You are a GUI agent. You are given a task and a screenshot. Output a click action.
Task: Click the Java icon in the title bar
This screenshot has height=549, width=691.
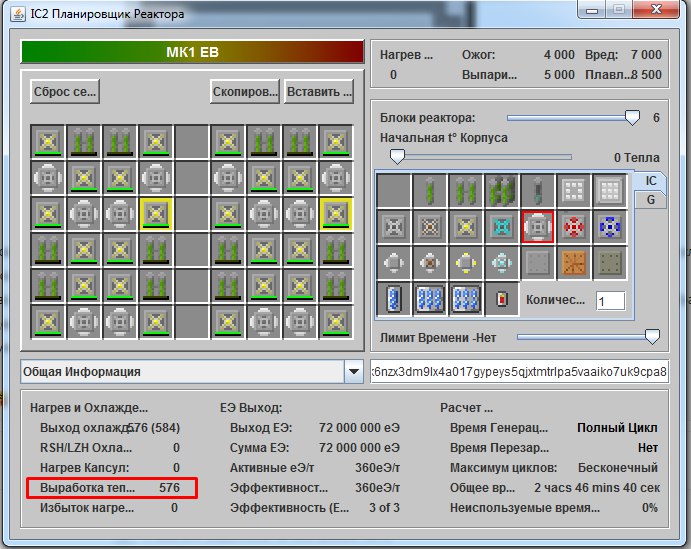click(18, 14)
